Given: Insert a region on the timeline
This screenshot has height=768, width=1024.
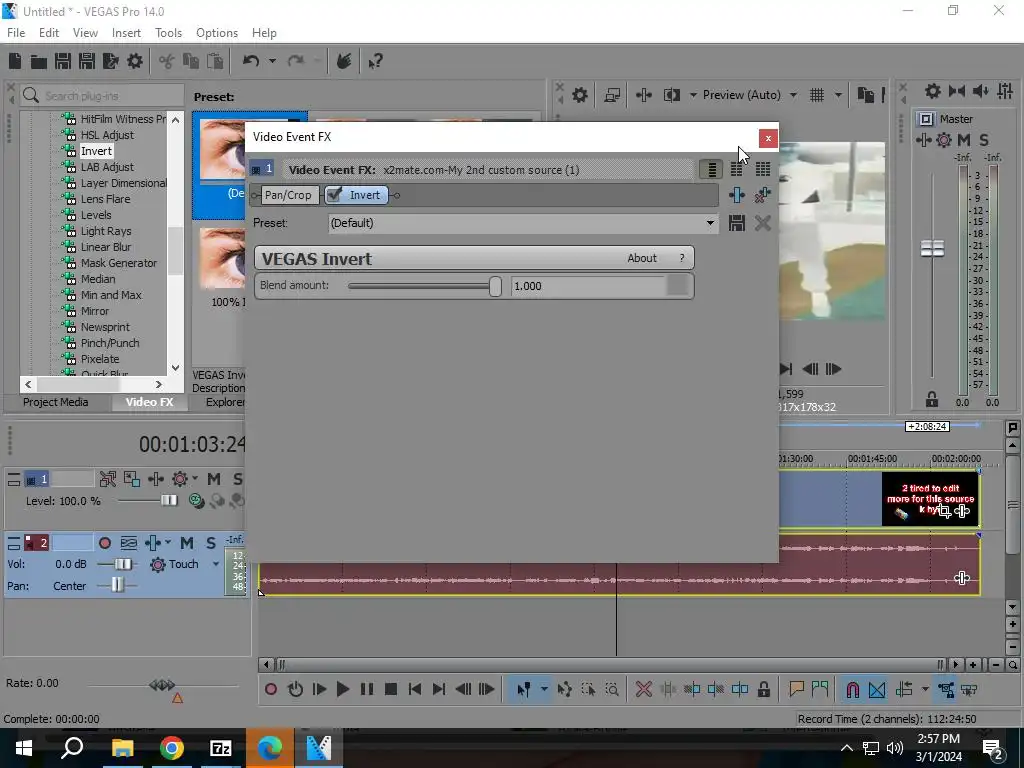Looking at the screenshot, I should [x=820, y=689].
